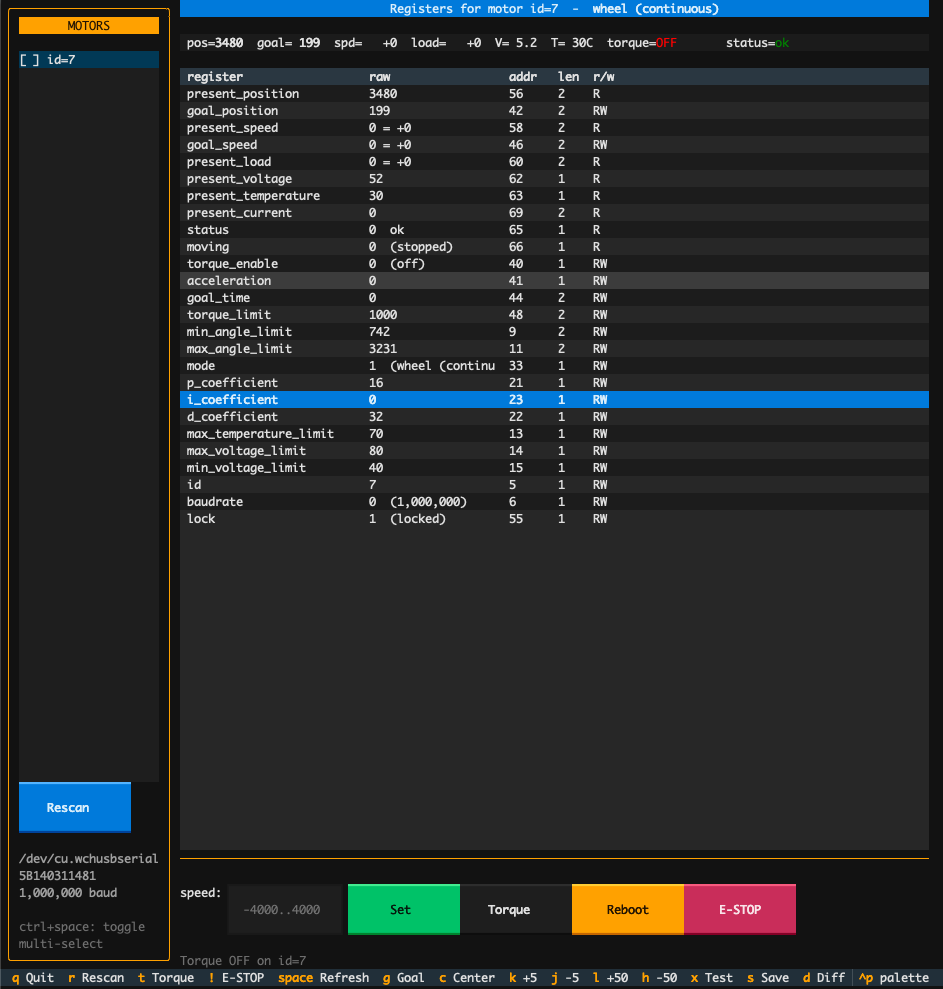Click the speed input field labeled -4000..4000
Viewport: 943px width, 989px height.
pos(283,909)
